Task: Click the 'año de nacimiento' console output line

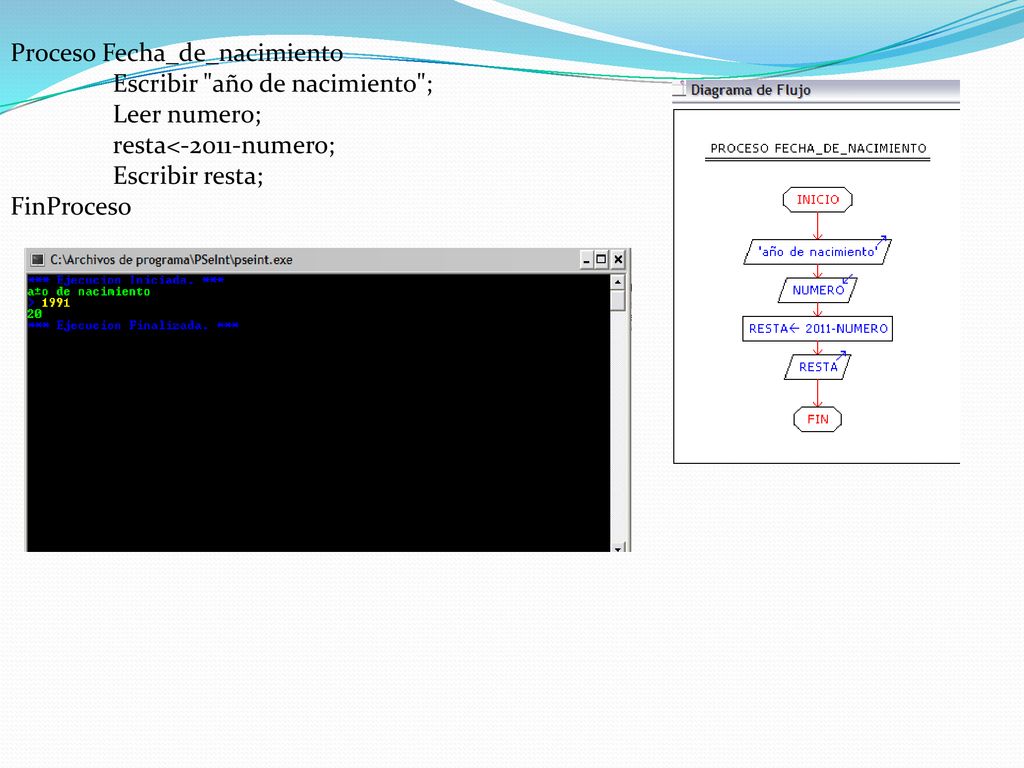Action: [89, 292]
